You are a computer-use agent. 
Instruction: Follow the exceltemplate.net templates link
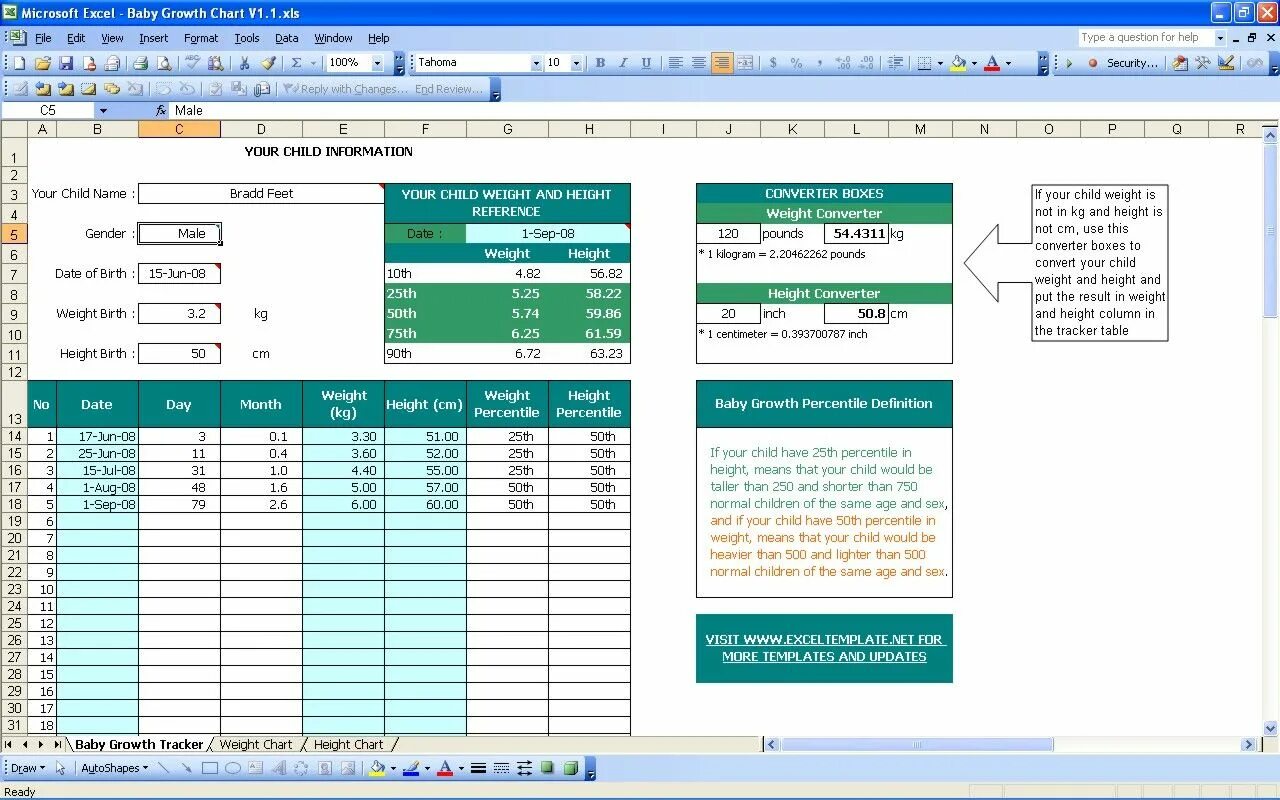pos(824,648)
